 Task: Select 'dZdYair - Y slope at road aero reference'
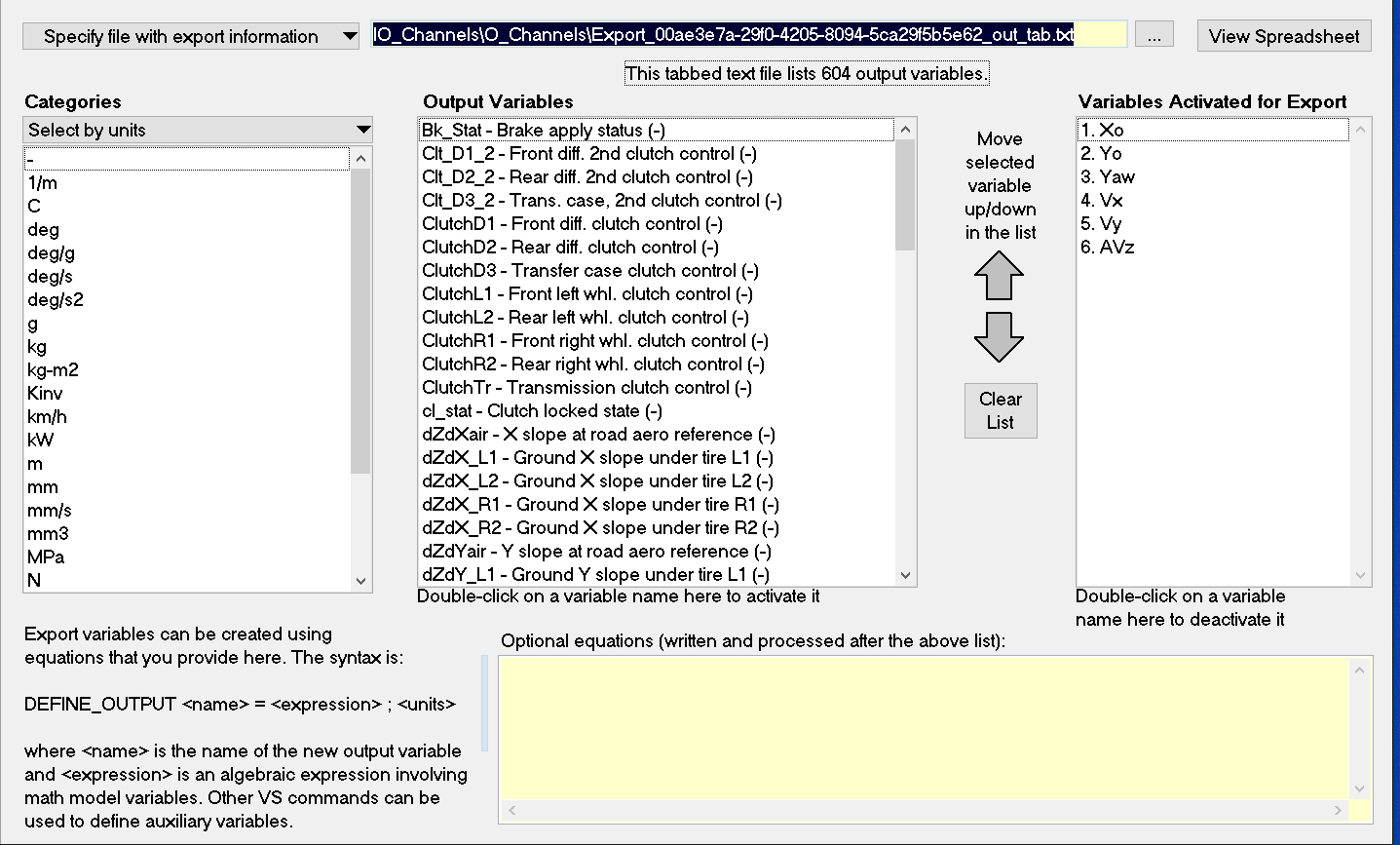(x=657, y=551)
